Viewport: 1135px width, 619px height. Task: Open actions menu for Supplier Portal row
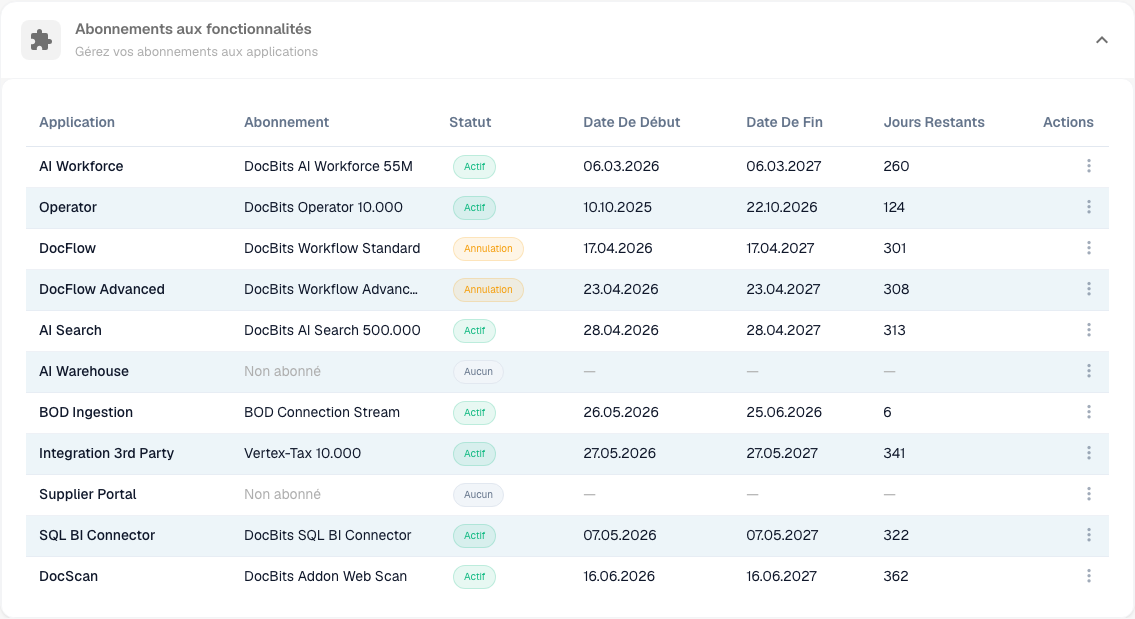[x=1089, y=494]
